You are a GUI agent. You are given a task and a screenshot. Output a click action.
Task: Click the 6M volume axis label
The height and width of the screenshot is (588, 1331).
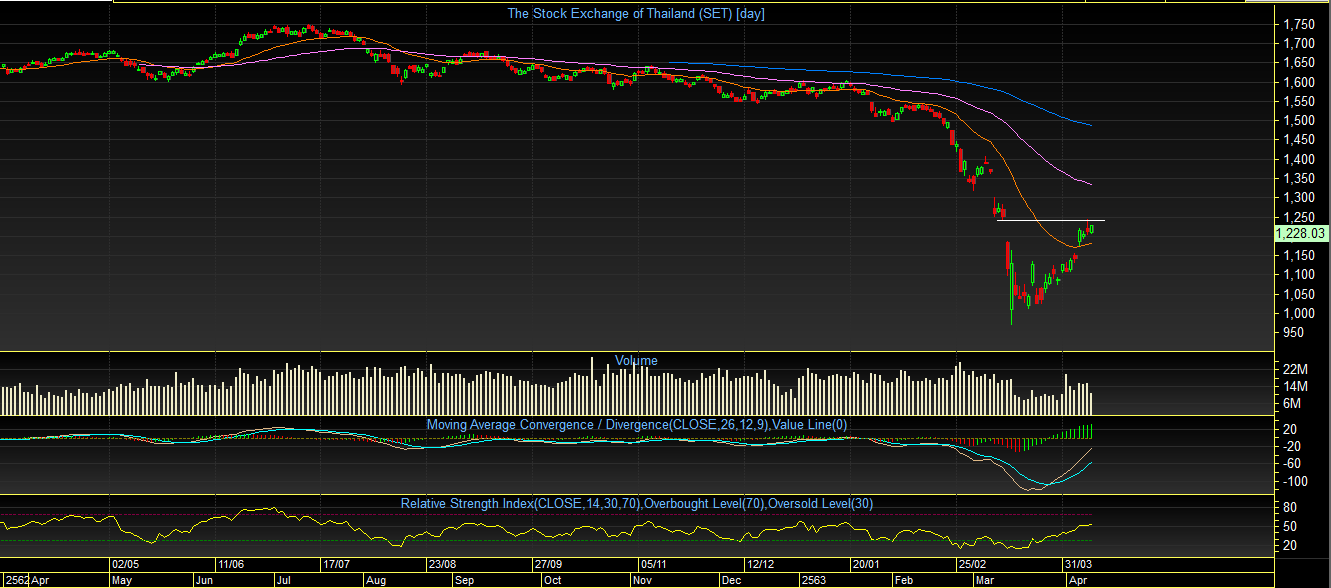[x=1291, y=404]
